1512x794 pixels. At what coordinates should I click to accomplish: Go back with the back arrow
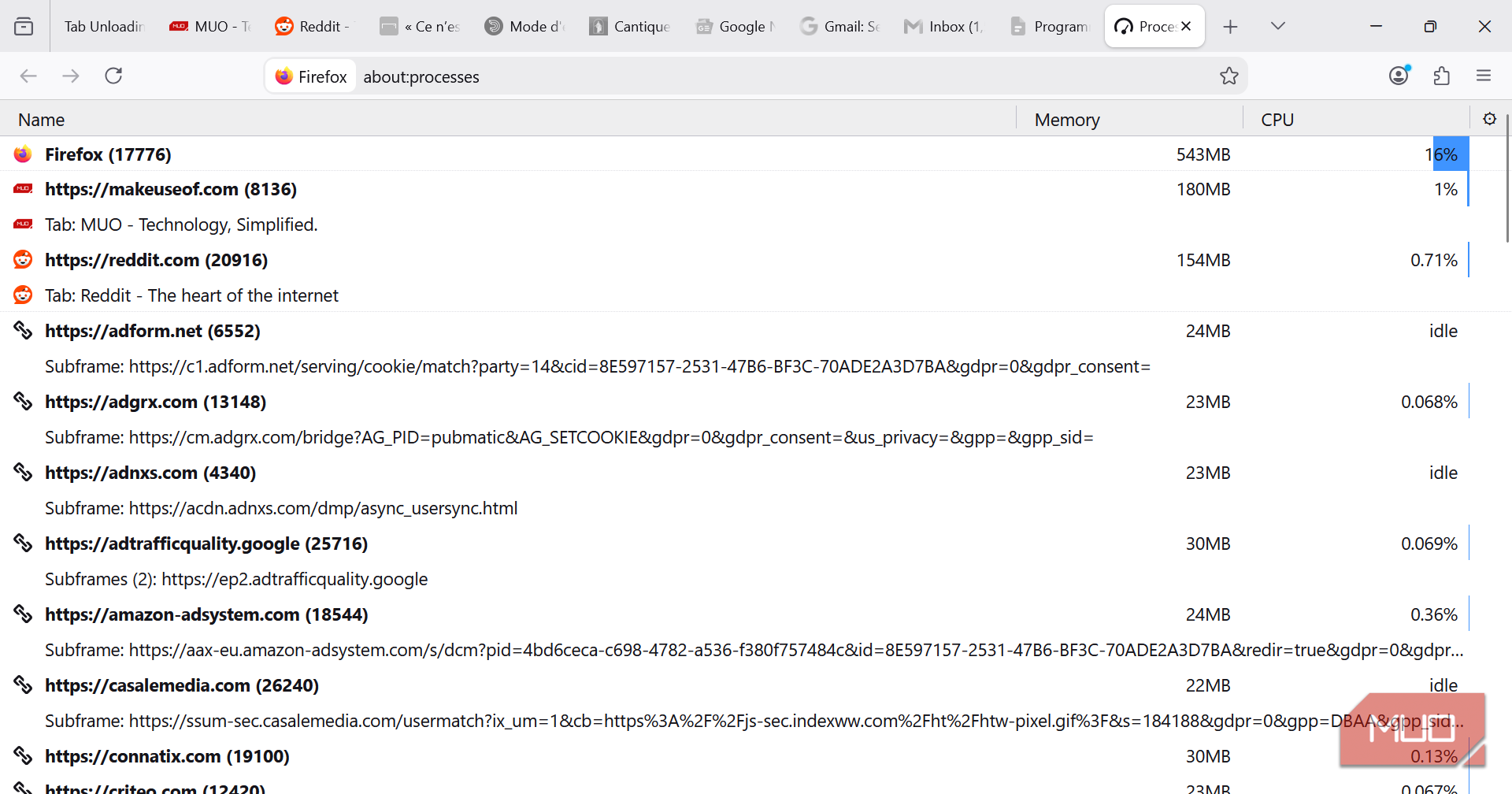point(28,76)
